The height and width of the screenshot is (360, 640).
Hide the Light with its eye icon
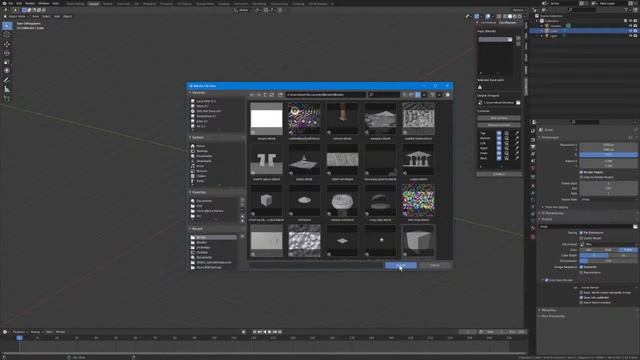[x=630, y=36]
